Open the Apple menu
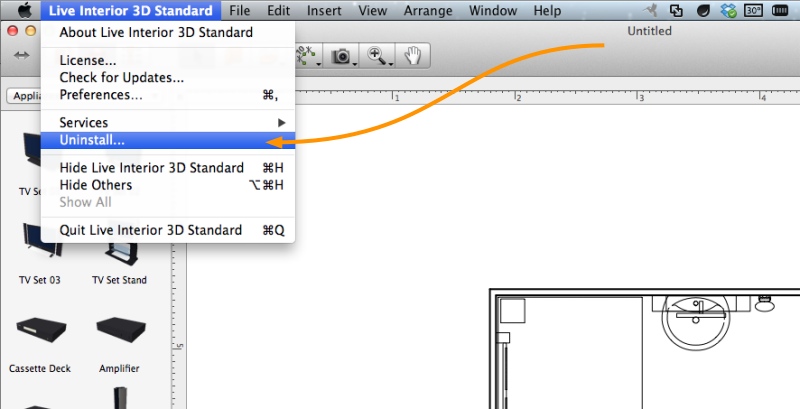Image resolution: width=800 pixels, height=409 pixels. coord(24,10)
